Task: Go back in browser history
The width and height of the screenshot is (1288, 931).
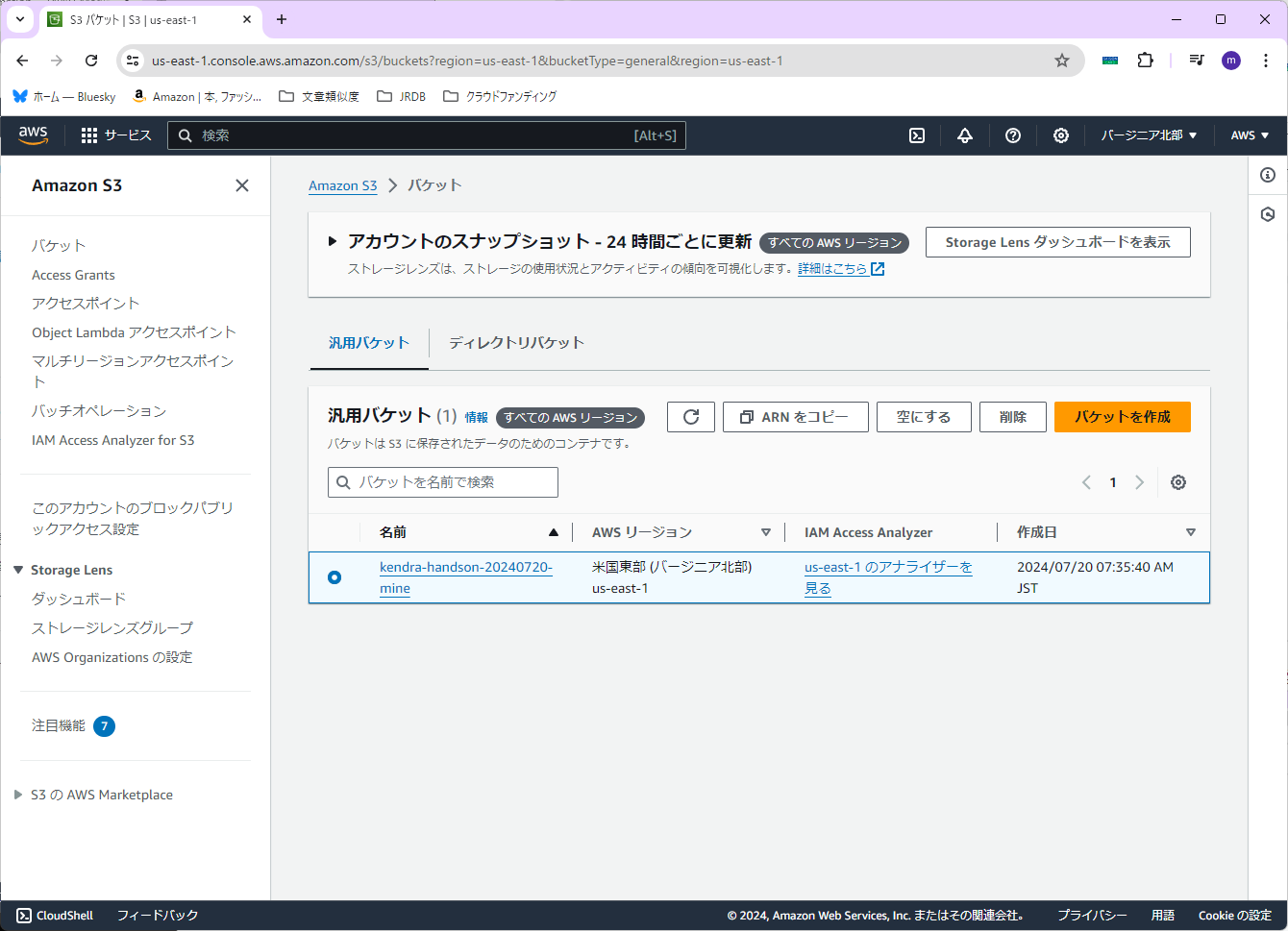Action: tap(22, 61)
